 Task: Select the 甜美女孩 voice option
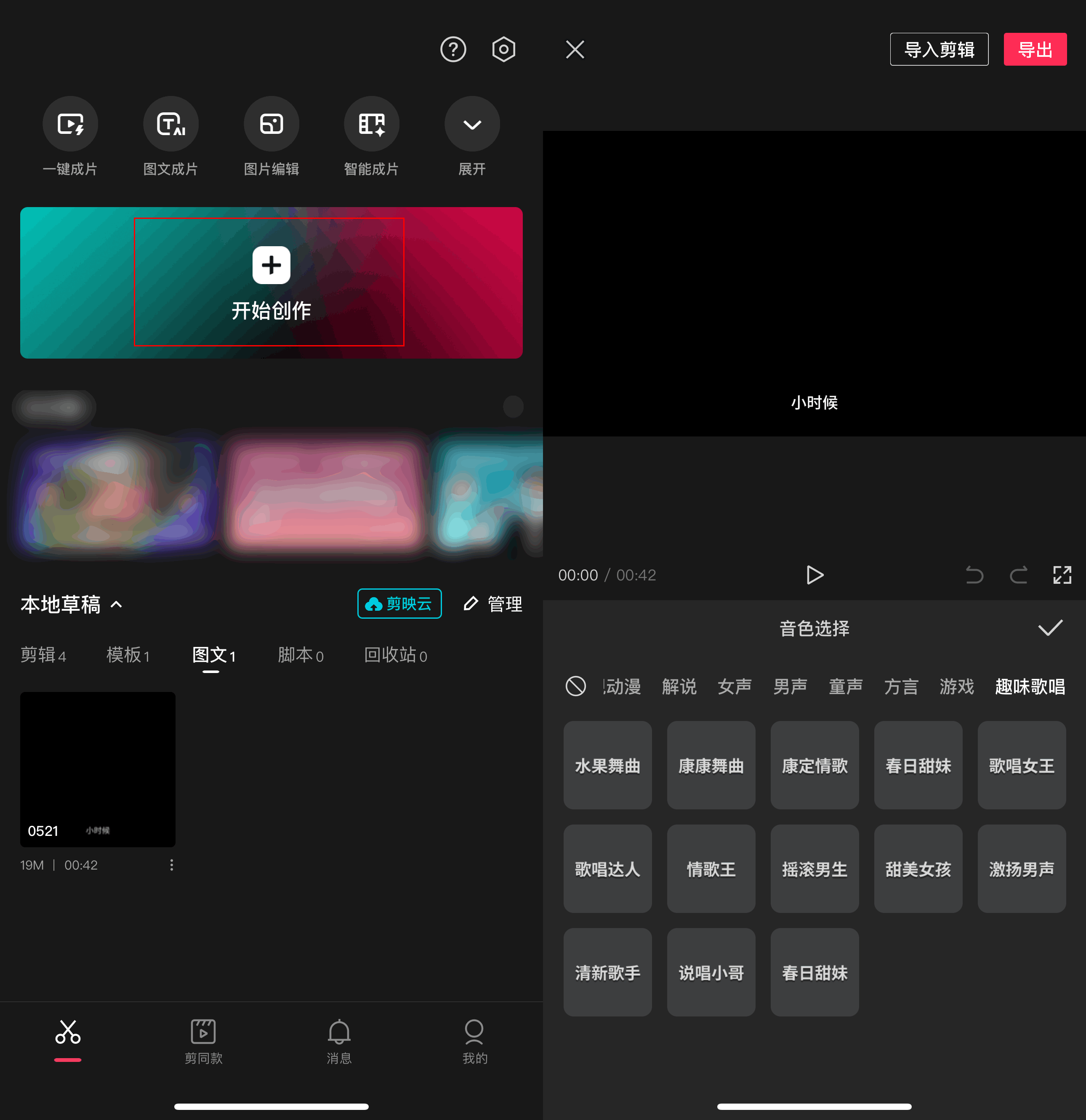(917, 869)
